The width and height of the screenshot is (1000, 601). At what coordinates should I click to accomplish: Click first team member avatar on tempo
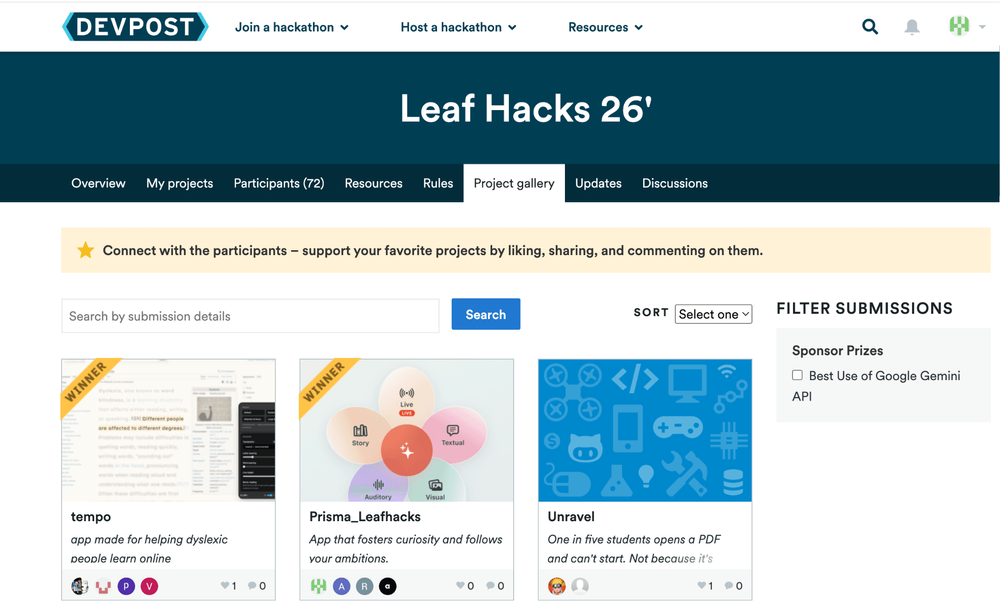pyautogui.click(x=80, y=586)
